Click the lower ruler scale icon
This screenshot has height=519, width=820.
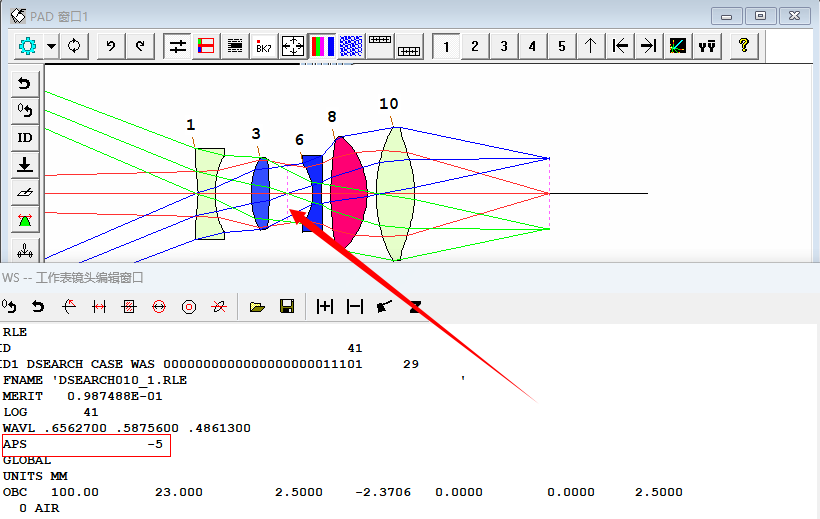point(409,46)
